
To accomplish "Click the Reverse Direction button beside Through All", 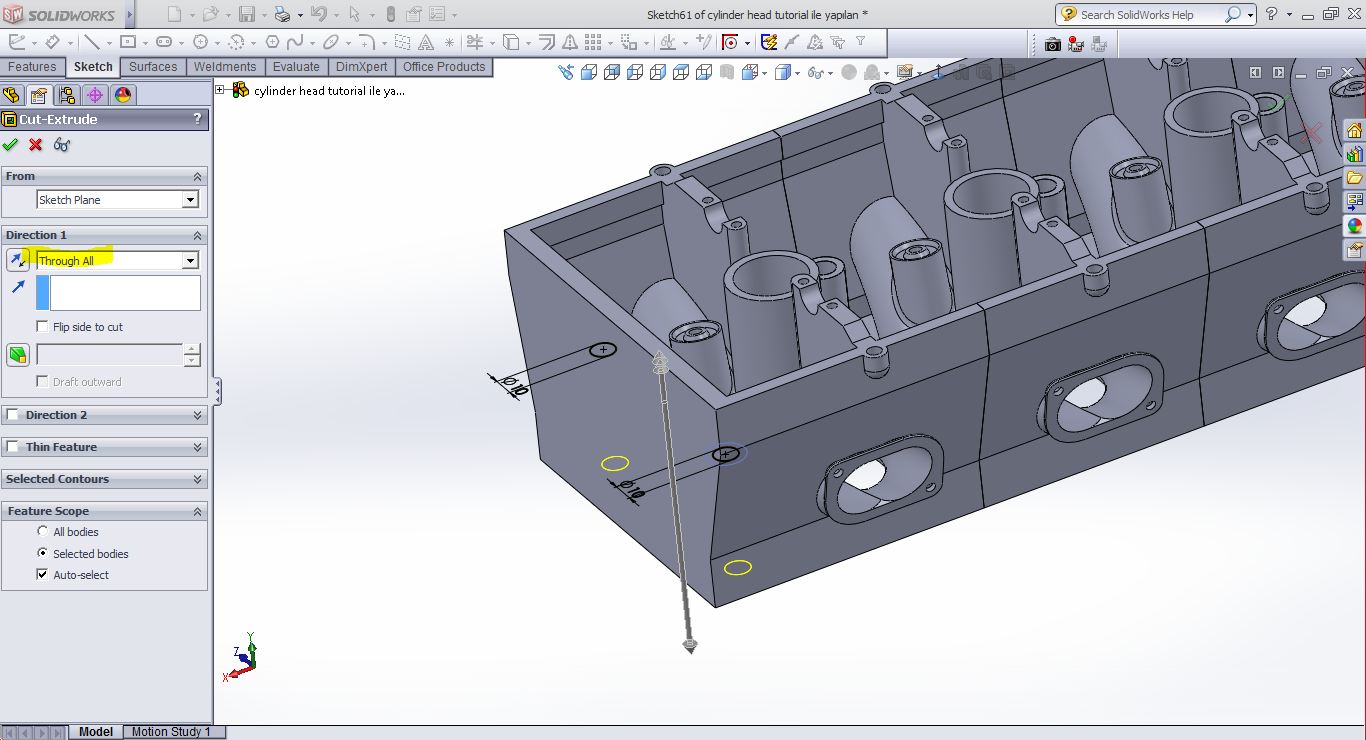I will [18, 260].
